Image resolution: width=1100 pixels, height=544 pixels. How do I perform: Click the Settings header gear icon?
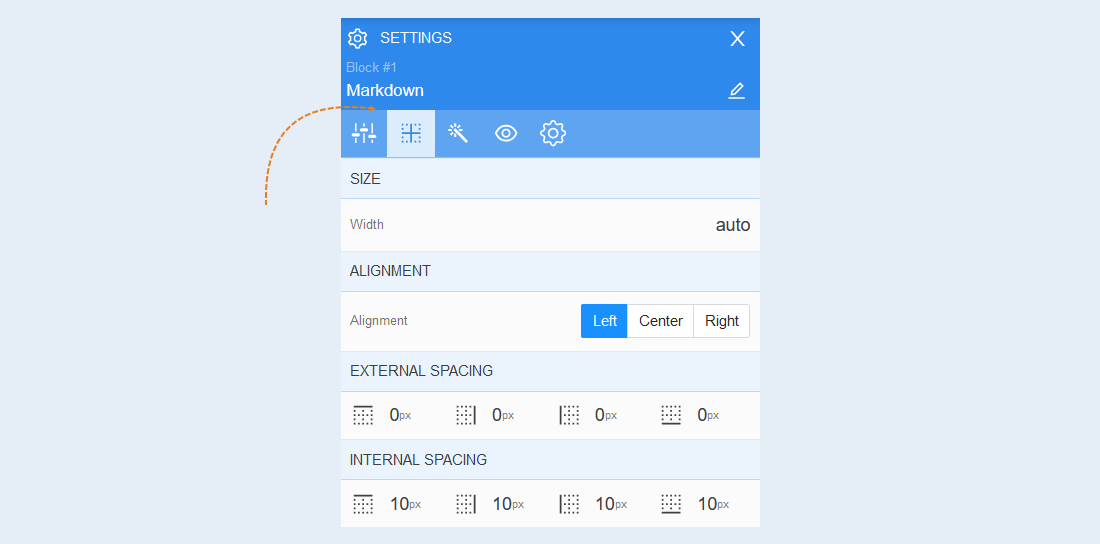coord(358,39)
